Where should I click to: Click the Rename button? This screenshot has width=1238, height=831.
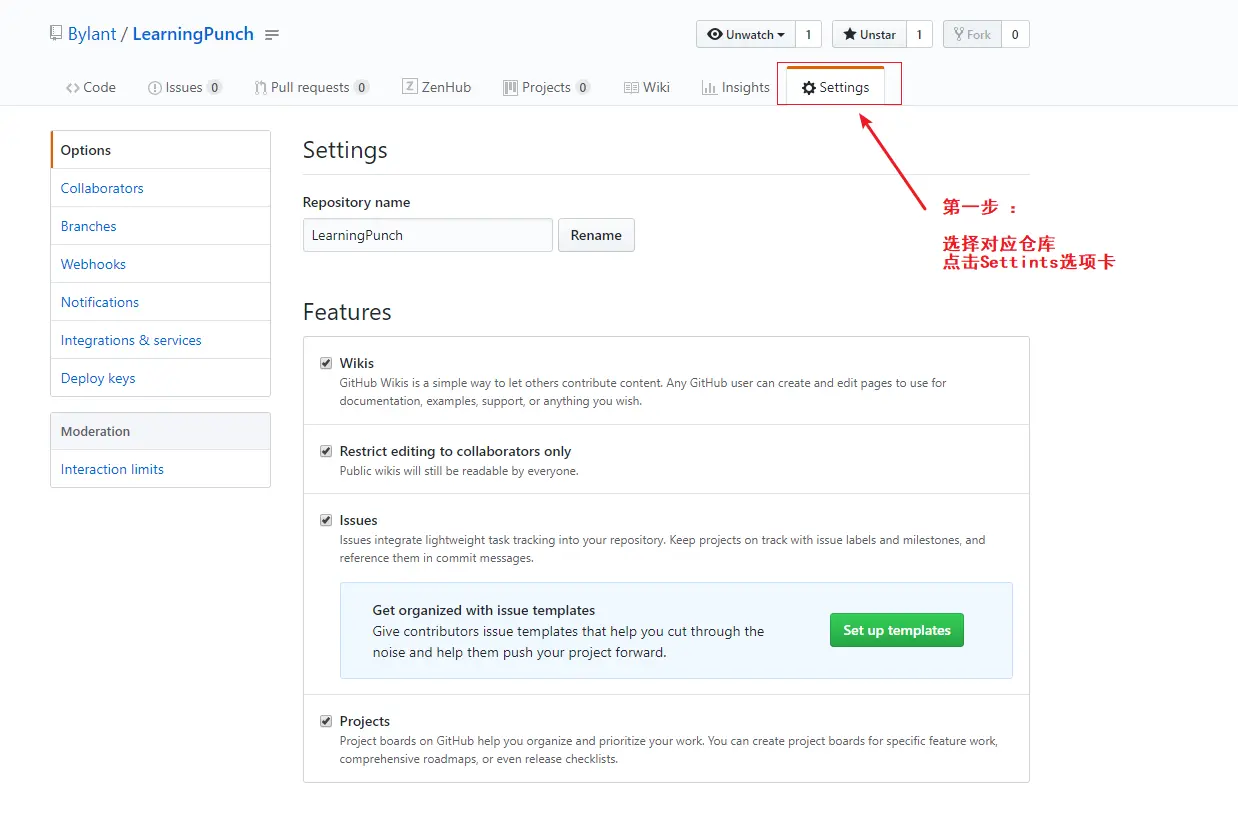pos(596,235)
